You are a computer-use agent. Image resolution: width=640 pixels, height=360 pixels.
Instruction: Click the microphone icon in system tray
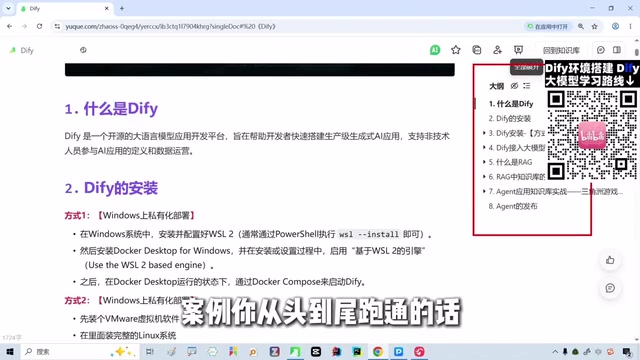[x=565, y=351]
